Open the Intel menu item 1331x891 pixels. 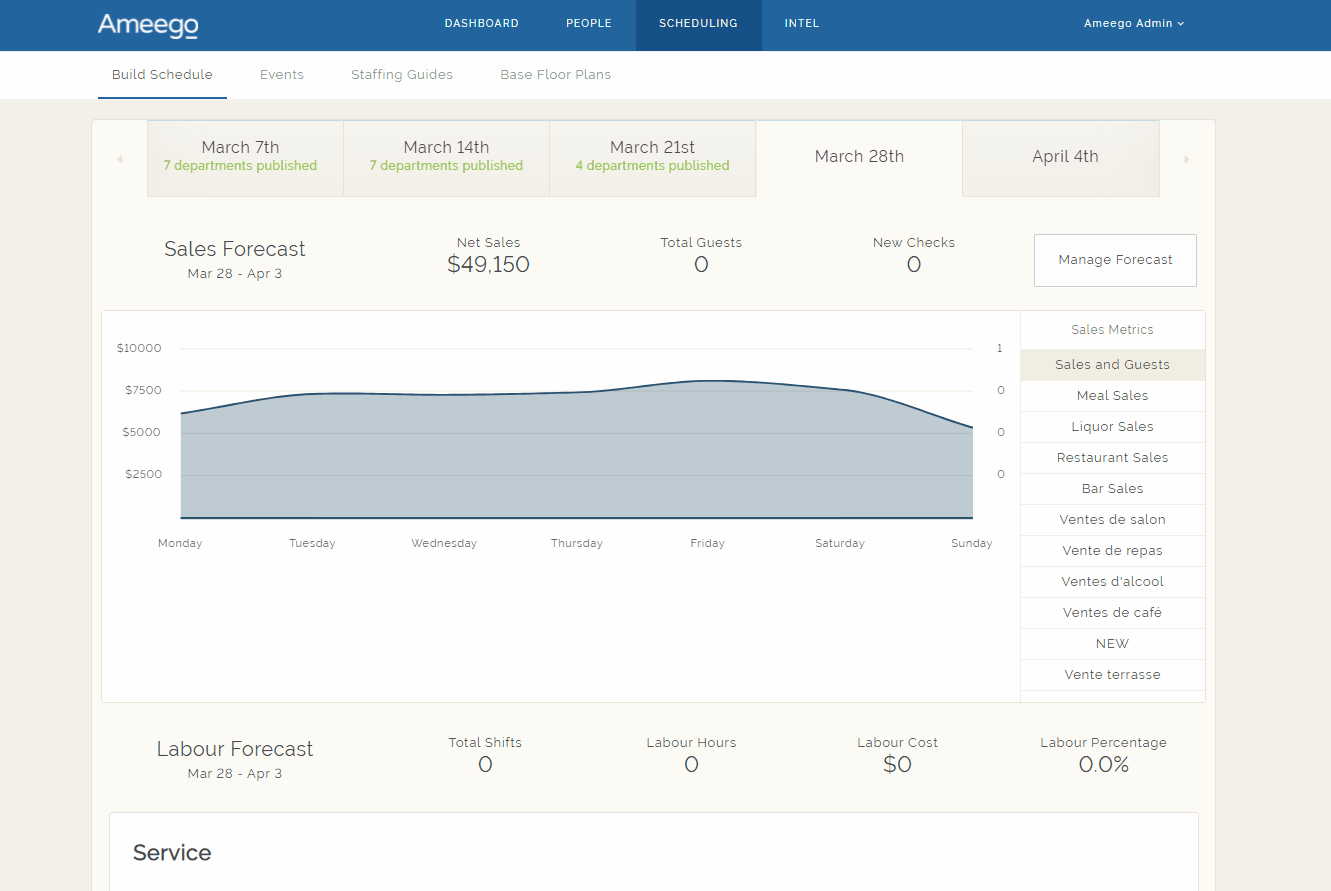pos(801,24)
